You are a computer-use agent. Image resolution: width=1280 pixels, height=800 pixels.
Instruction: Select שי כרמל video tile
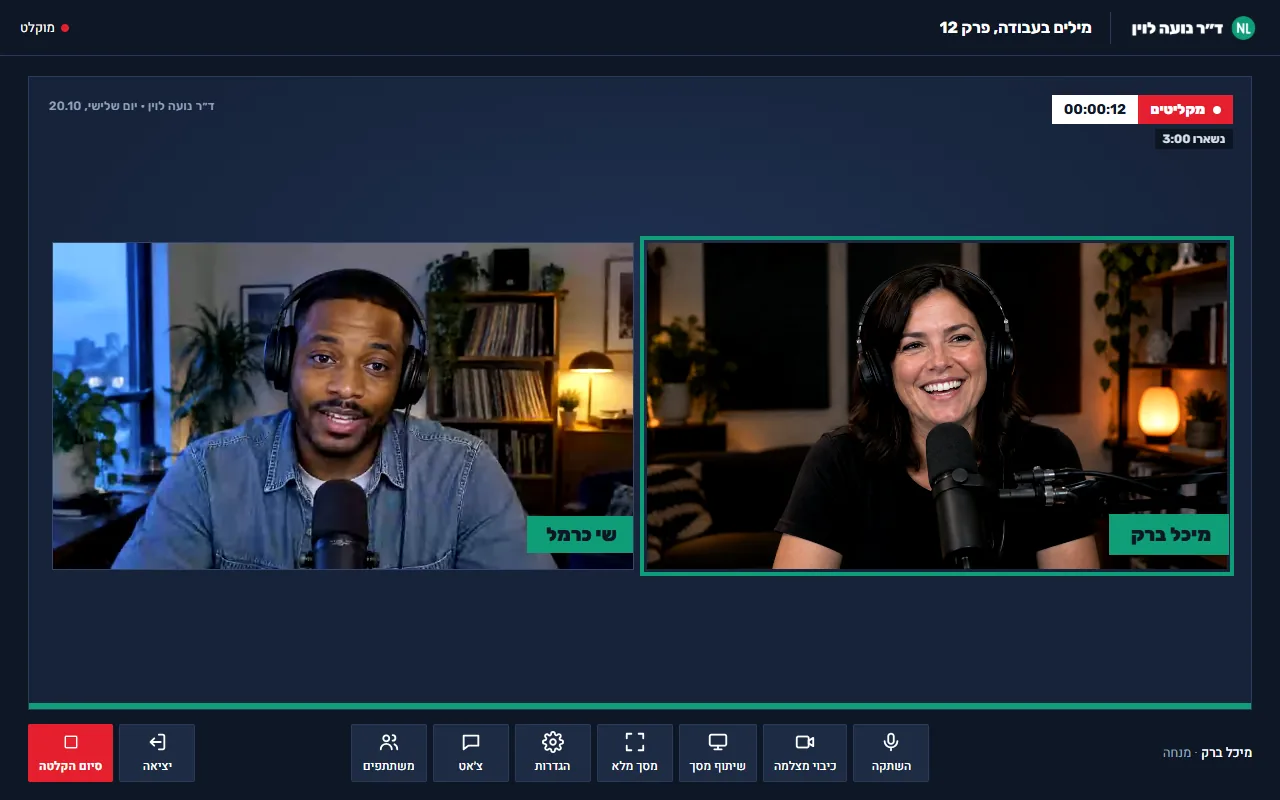click(343, 406)
